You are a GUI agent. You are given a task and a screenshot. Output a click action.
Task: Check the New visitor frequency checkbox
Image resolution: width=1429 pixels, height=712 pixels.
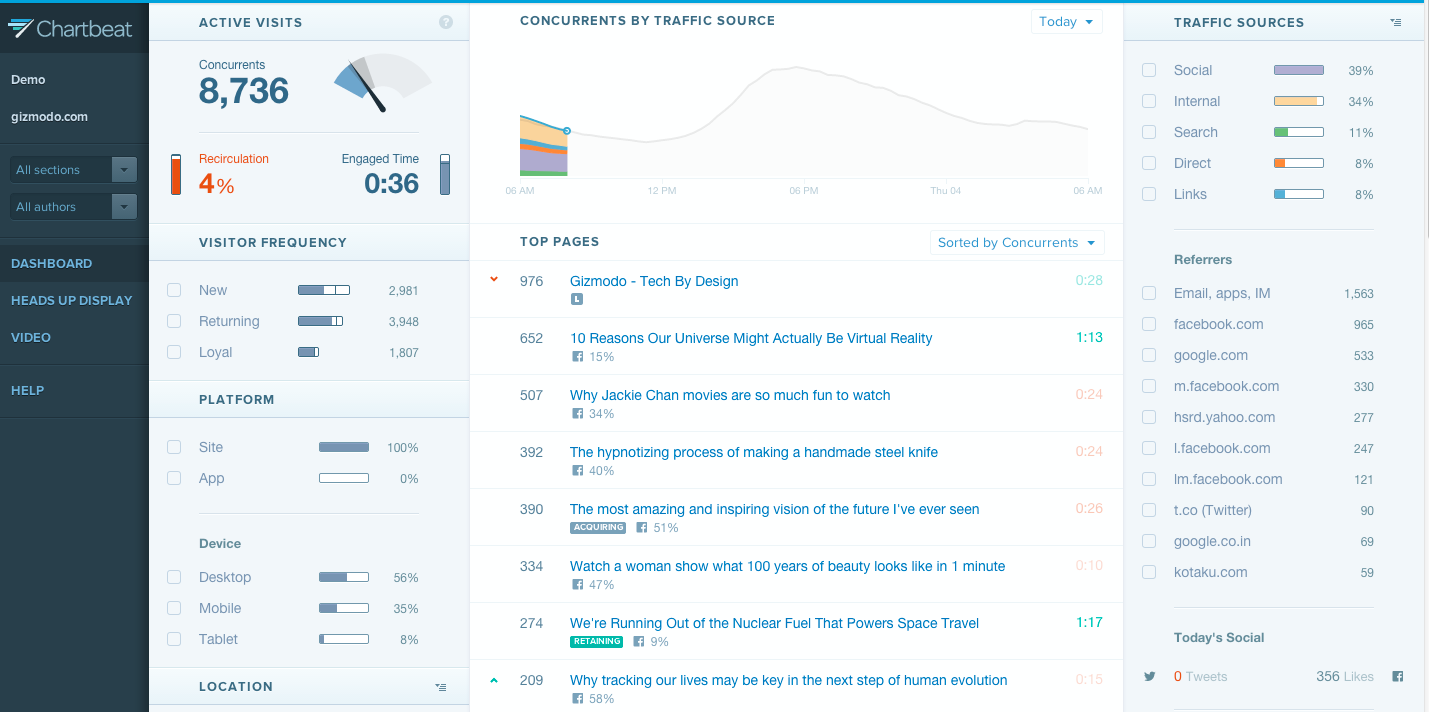coord(174,290)
